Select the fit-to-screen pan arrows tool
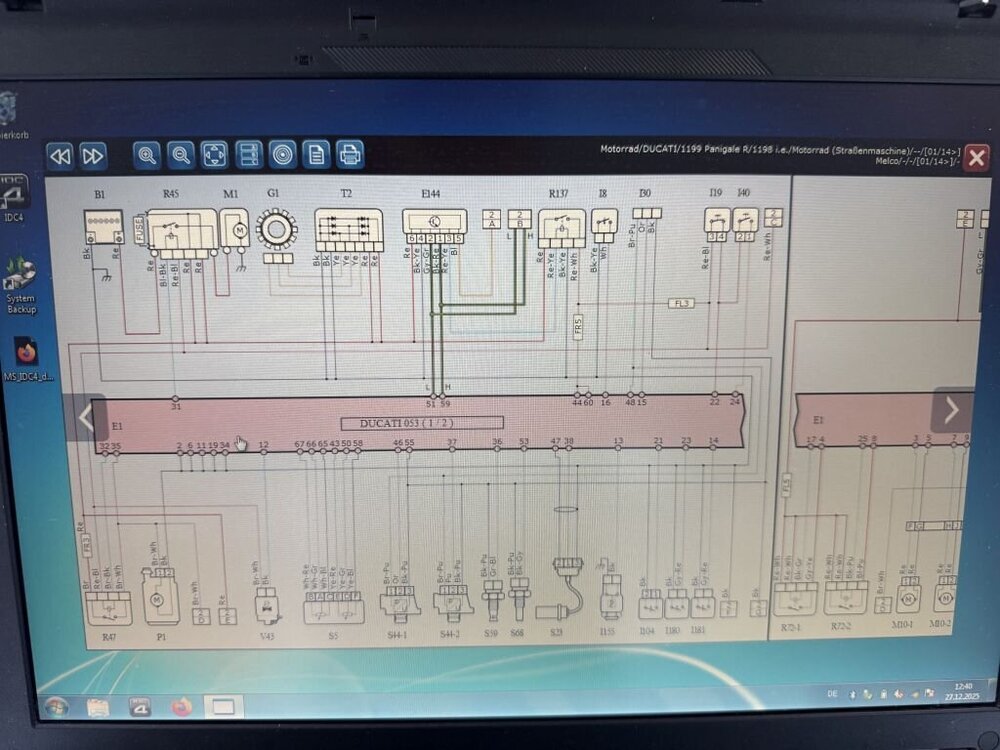Image resolution: width=1000 pixels, height=750 pixels. 214,155
